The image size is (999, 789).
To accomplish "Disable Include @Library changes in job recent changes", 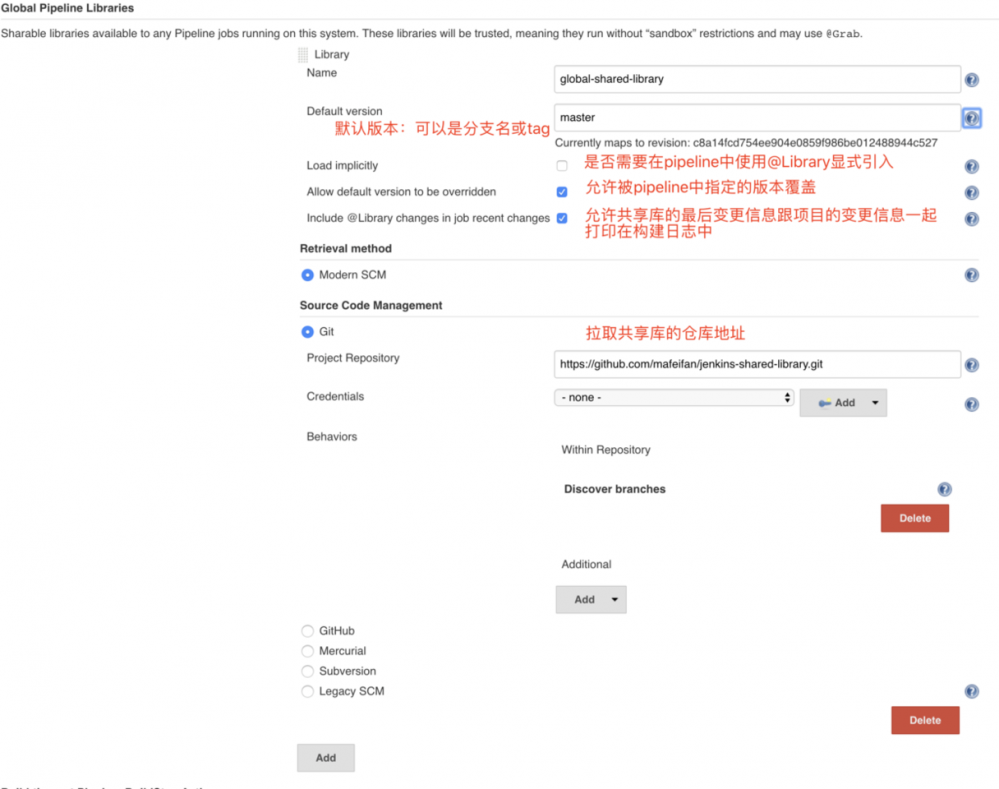I will pyautogui.click(x=562, y=218).
